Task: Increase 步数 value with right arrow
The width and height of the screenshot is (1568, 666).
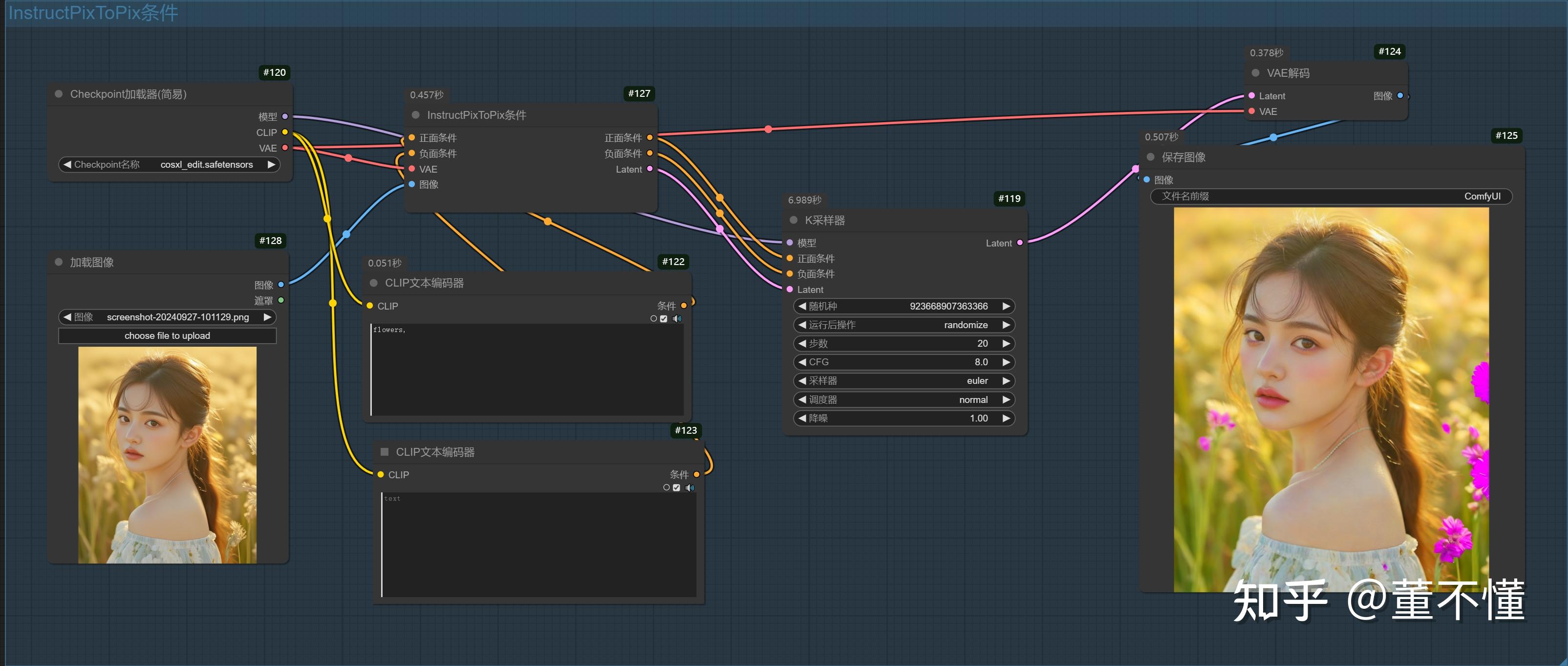Action: pyautogui.click(x=1006, y=344)
